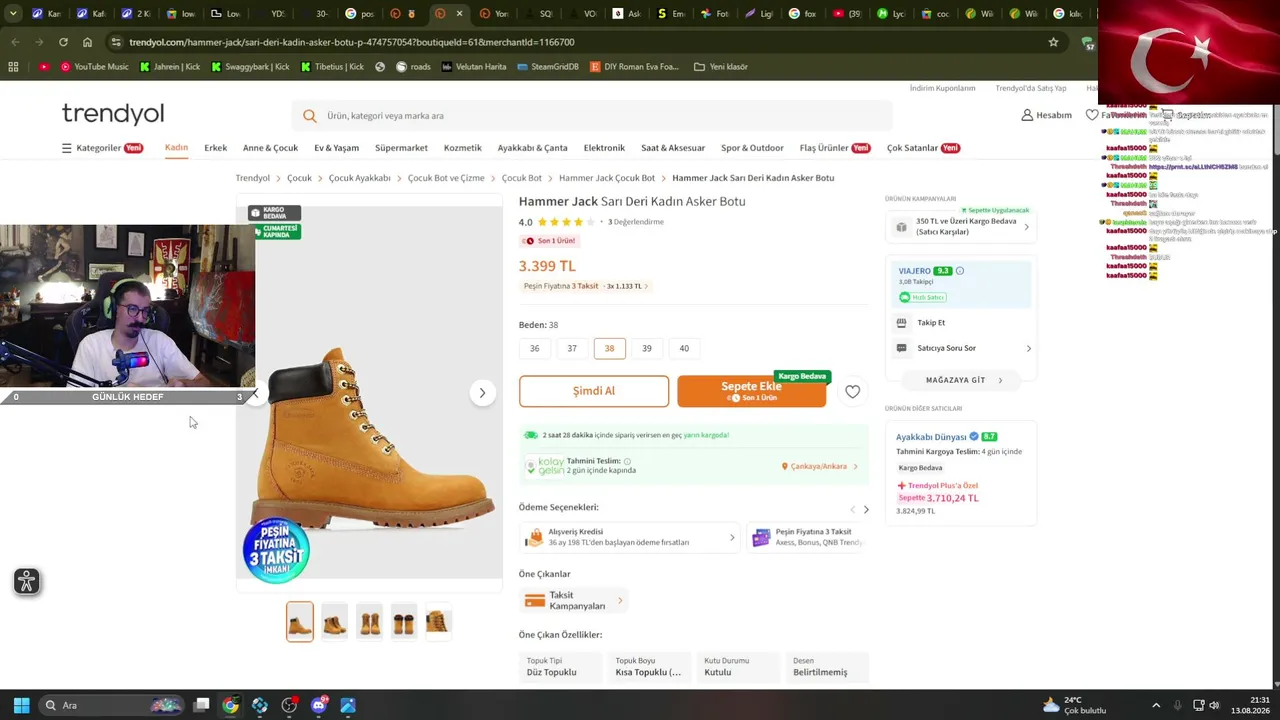
Task: Select shoe size 36
Action: [x=534, y=348]
